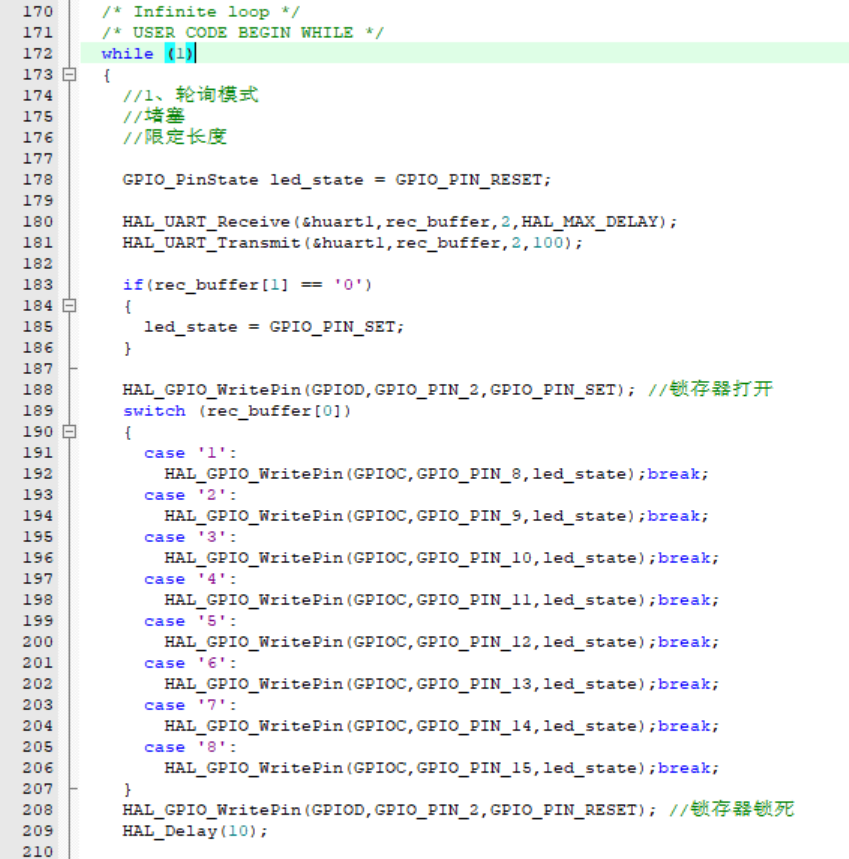849x859 pixels.
Task: Click line number 209 in the gutter
Action: pyautogui.click(x=37, y=831)
